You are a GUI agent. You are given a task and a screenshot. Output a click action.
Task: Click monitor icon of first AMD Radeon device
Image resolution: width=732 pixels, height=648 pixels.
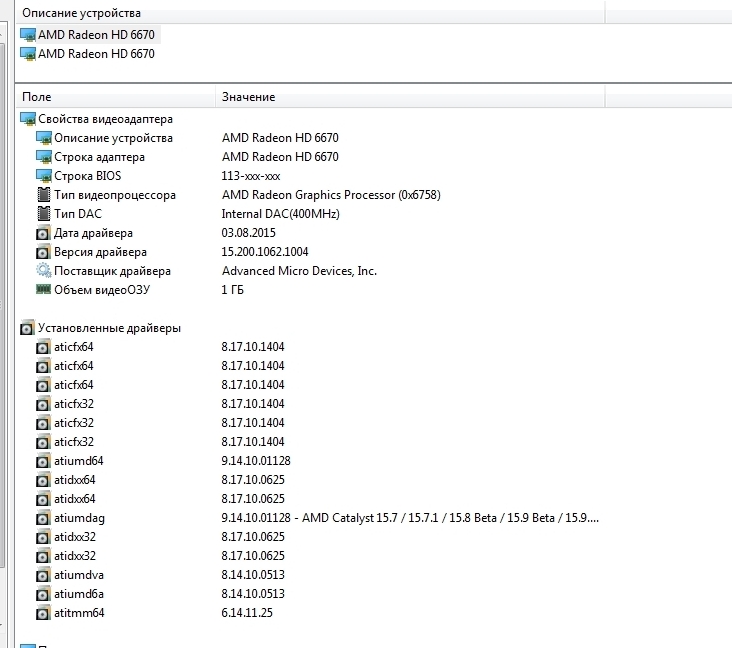click(28, 35)
